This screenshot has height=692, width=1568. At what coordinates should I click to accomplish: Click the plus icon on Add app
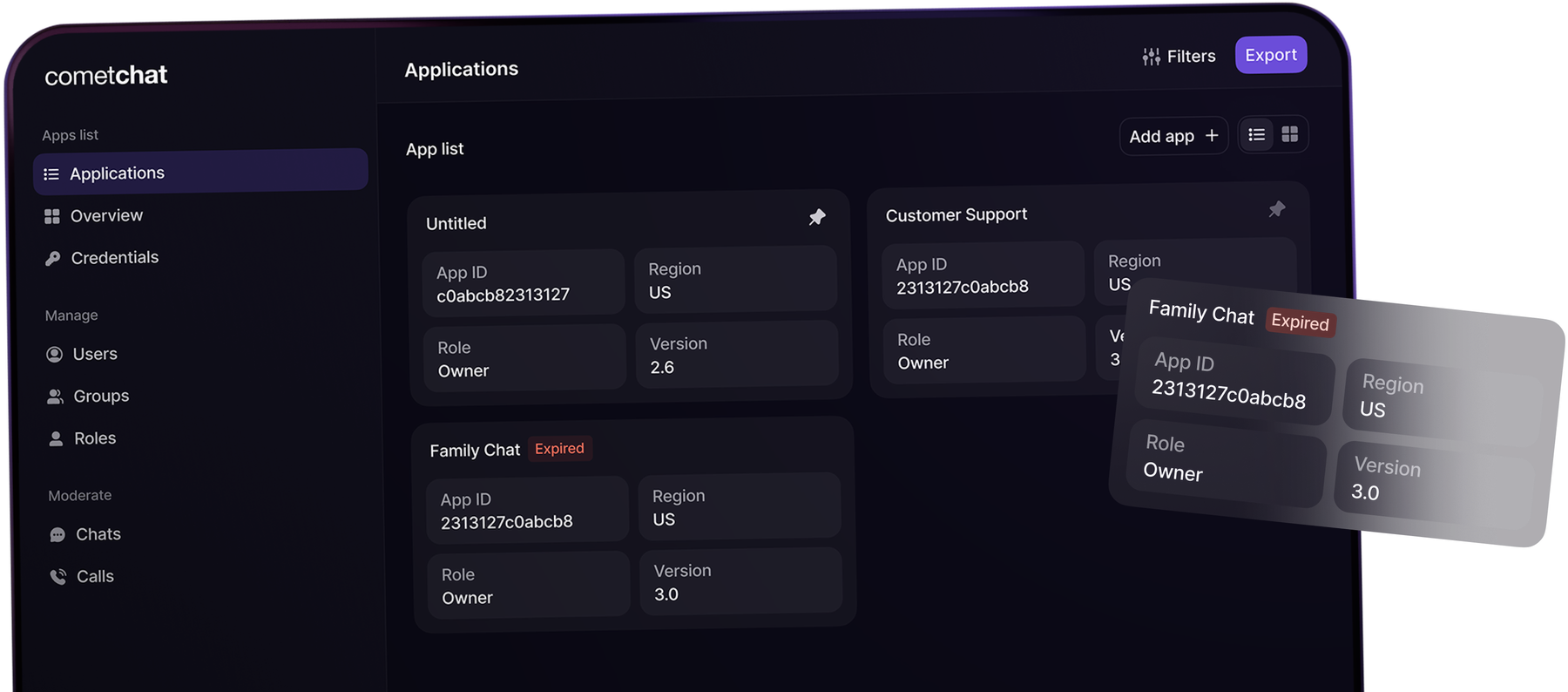tap(1212, 135)
